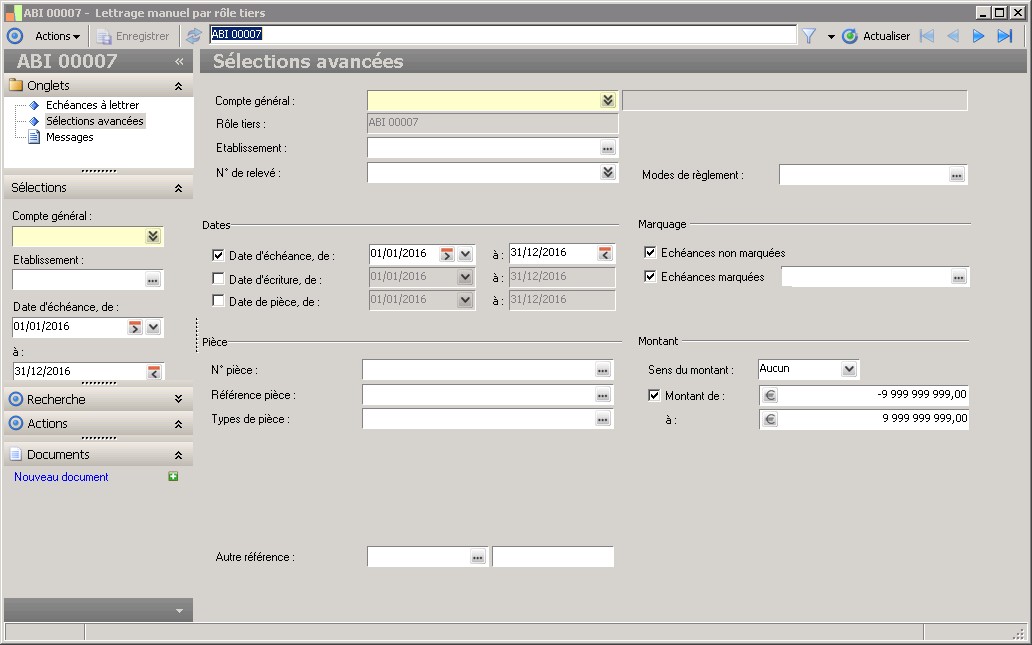Toggle the Echéances non marquées checkbox
Viewport: 1032px width, 645px height.
click(651, 253)
